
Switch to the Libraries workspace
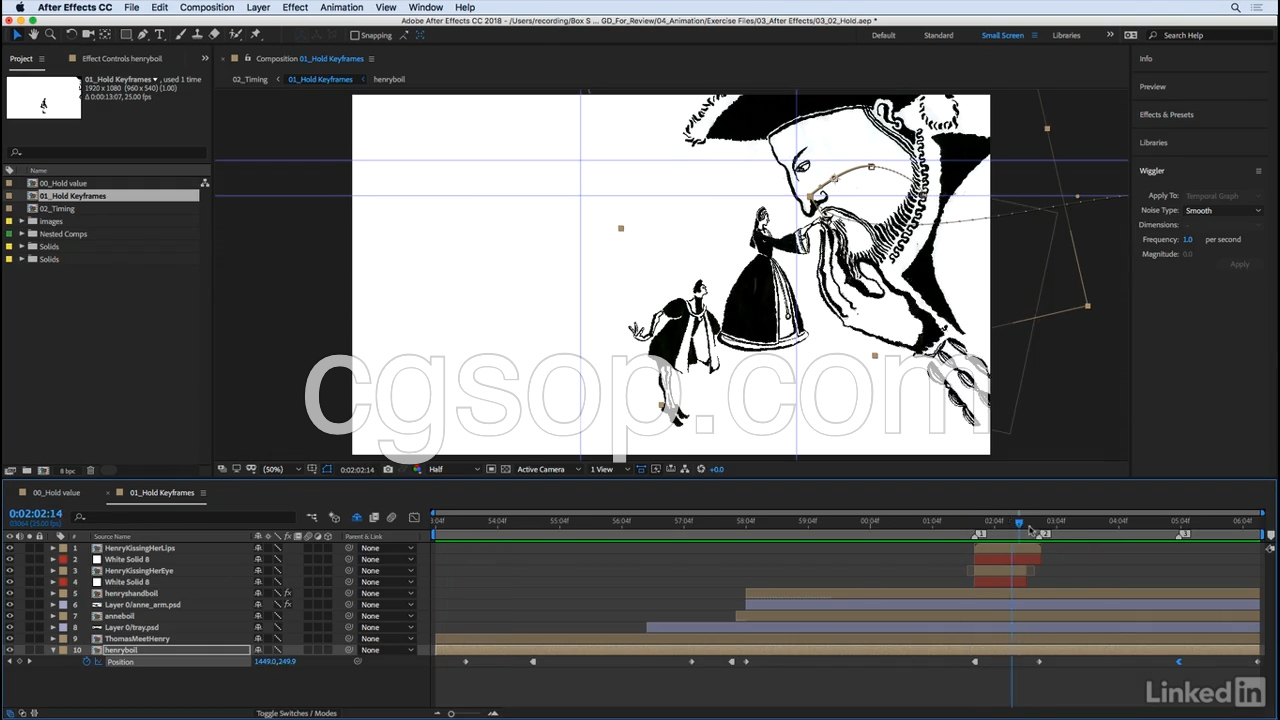(x=1066, y=35)
